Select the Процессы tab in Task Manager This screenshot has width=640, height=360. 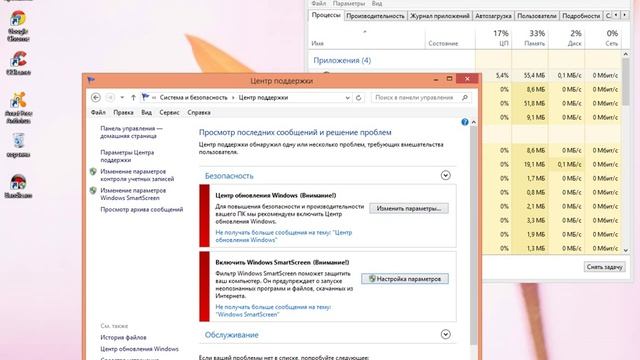click(326, 15)
